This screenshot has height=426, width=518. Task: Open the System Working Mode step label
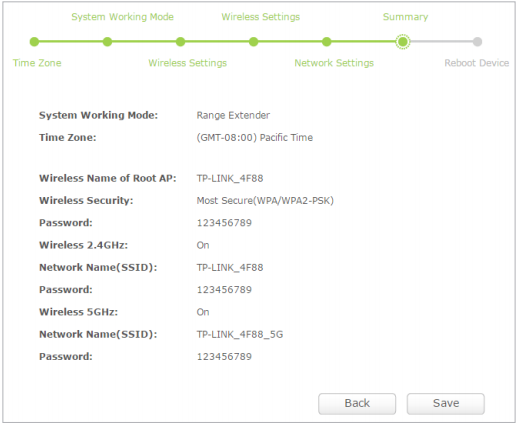click(x=122, y=17)
